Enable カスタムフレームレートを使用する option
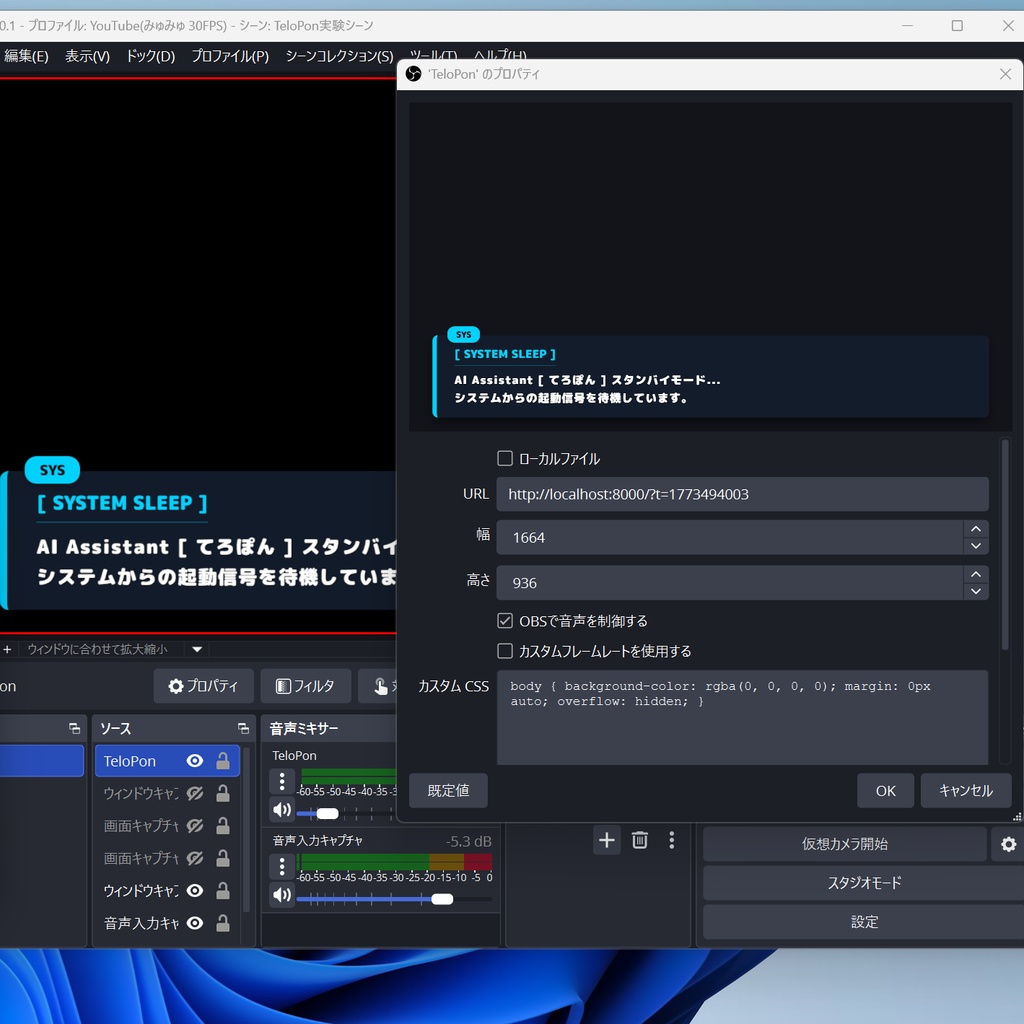The image size is (1024, 1024). pos(505,651)
